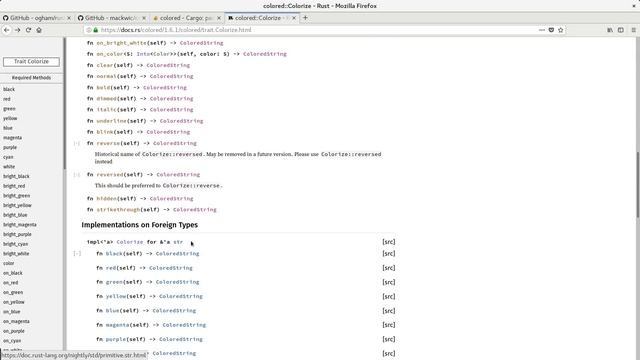Jump to yellow in the sidebar

[10, 118]
